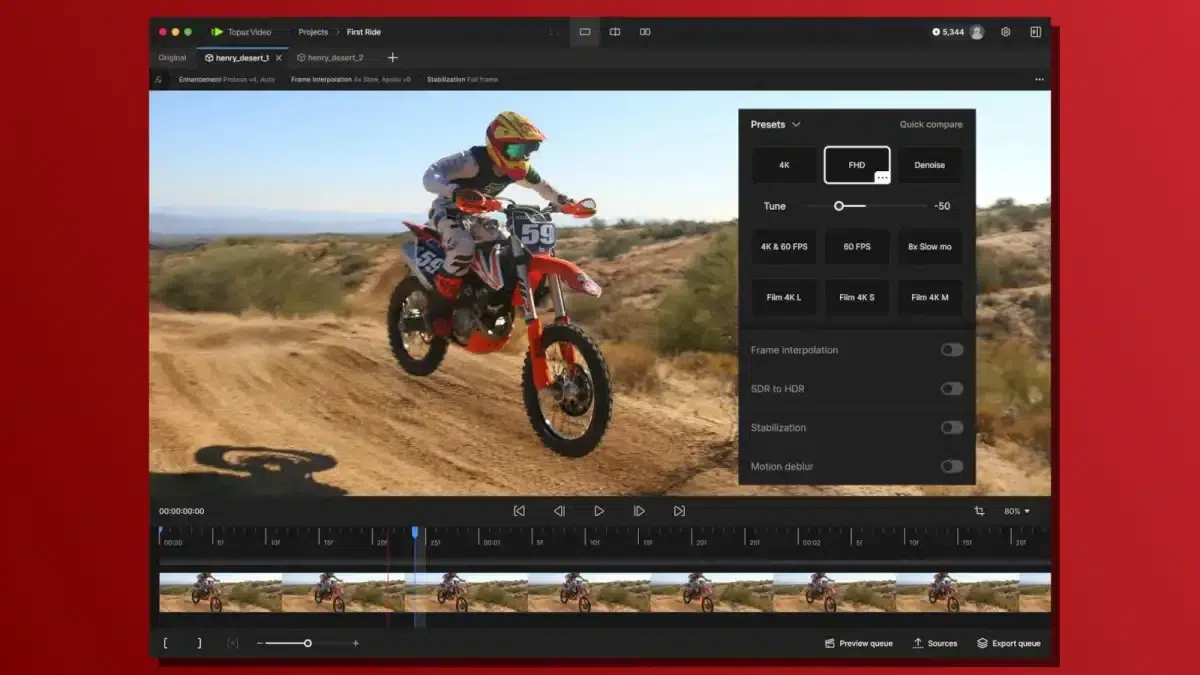Screen dimensions: 1200x675
Task: Play the video preview
Action: tap(599, 511)
